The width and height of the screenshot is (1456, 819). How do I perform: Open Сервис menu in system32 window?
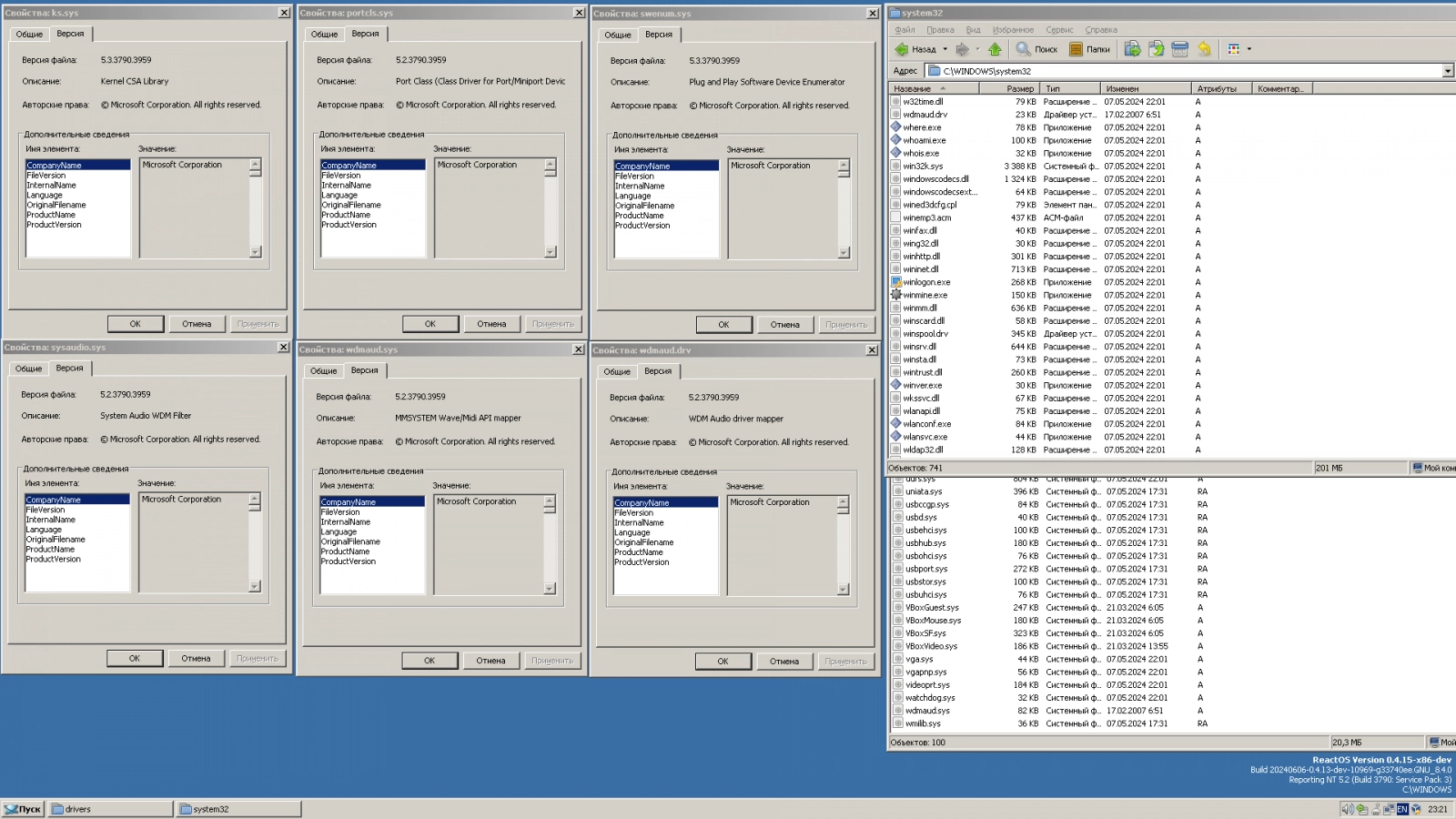click(x=1059, y=30)
